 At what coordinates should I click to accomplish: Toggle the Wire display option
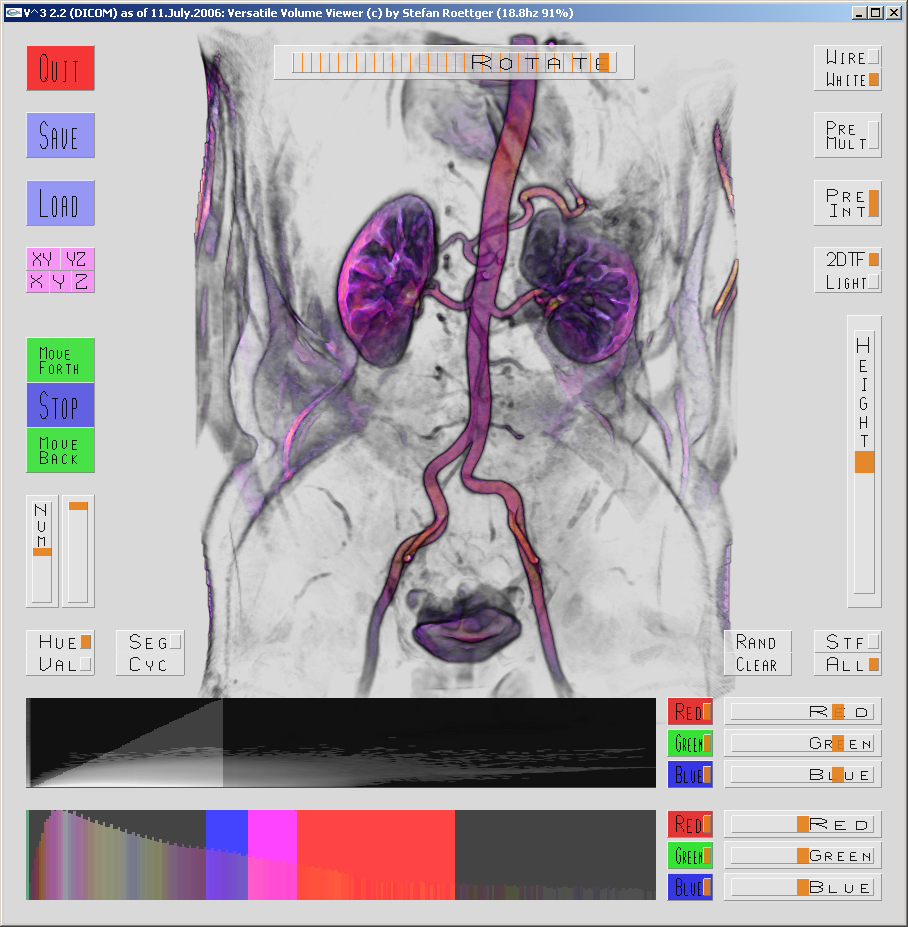coord(847,57)
